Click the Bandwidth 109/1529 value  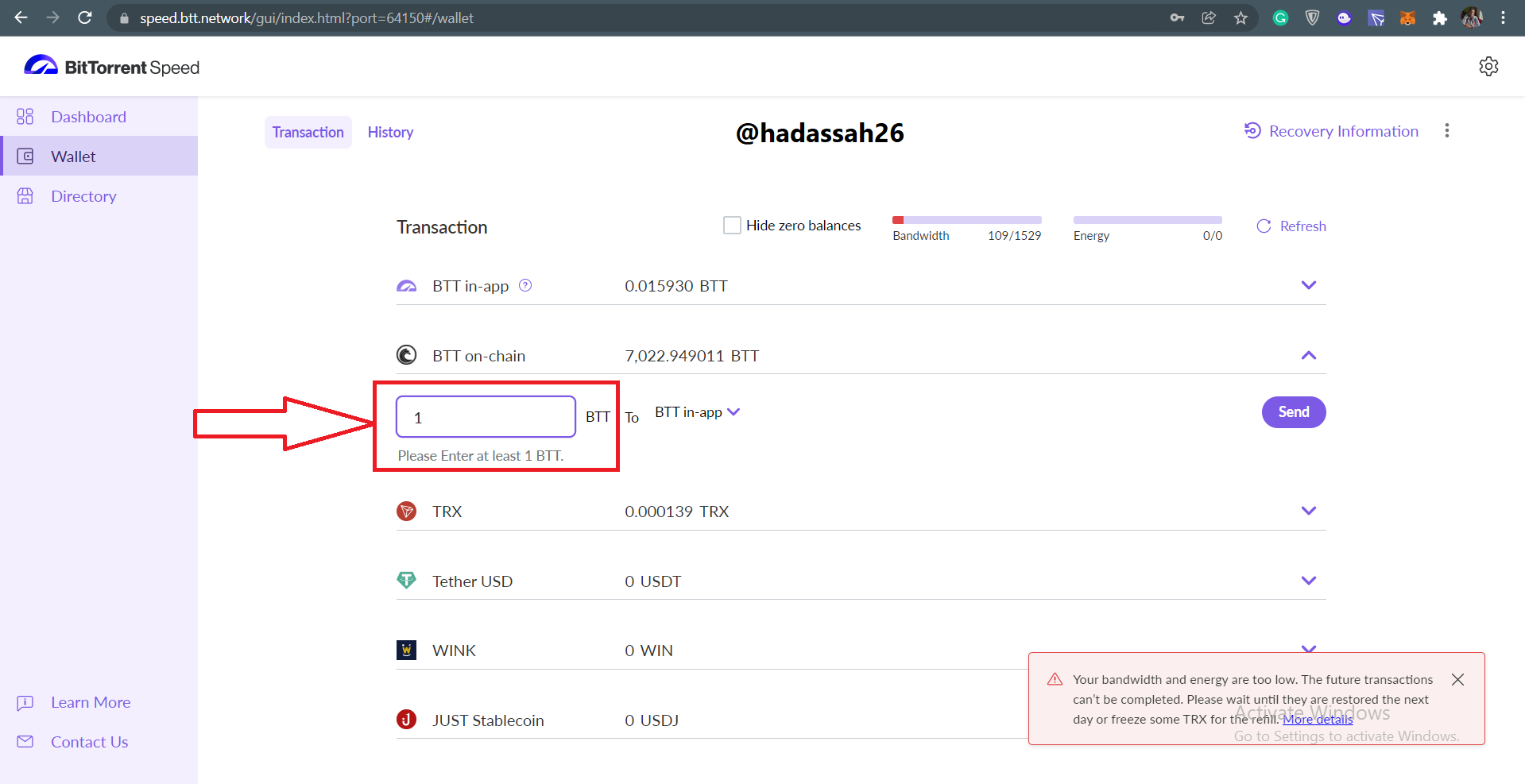1014,236
